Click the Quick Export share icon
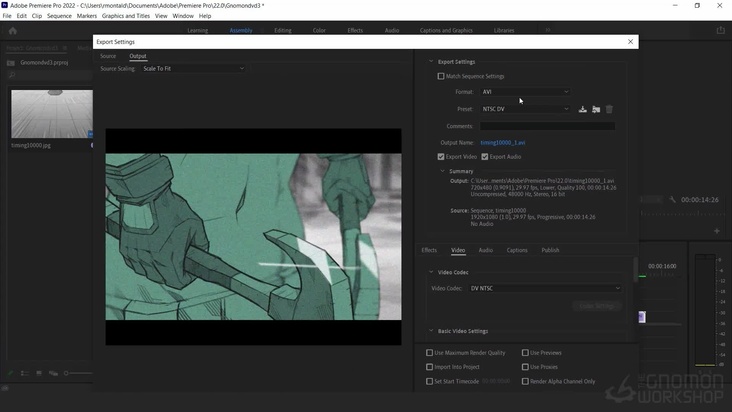The width and height of the screenshot is (732, 412). click(x=720, y=30)
